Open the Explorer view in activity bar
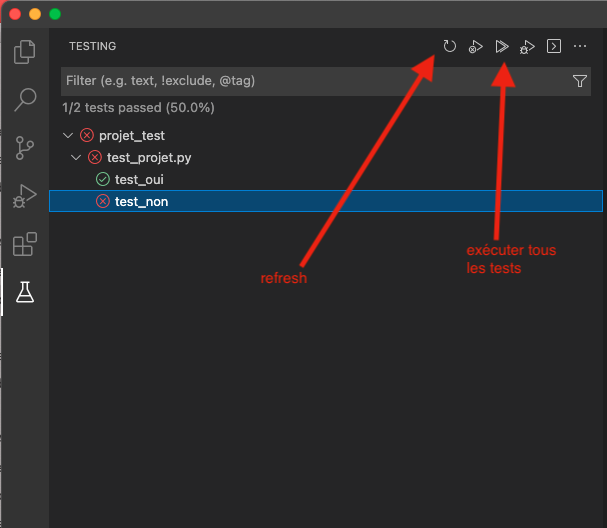 pos(24,52)
